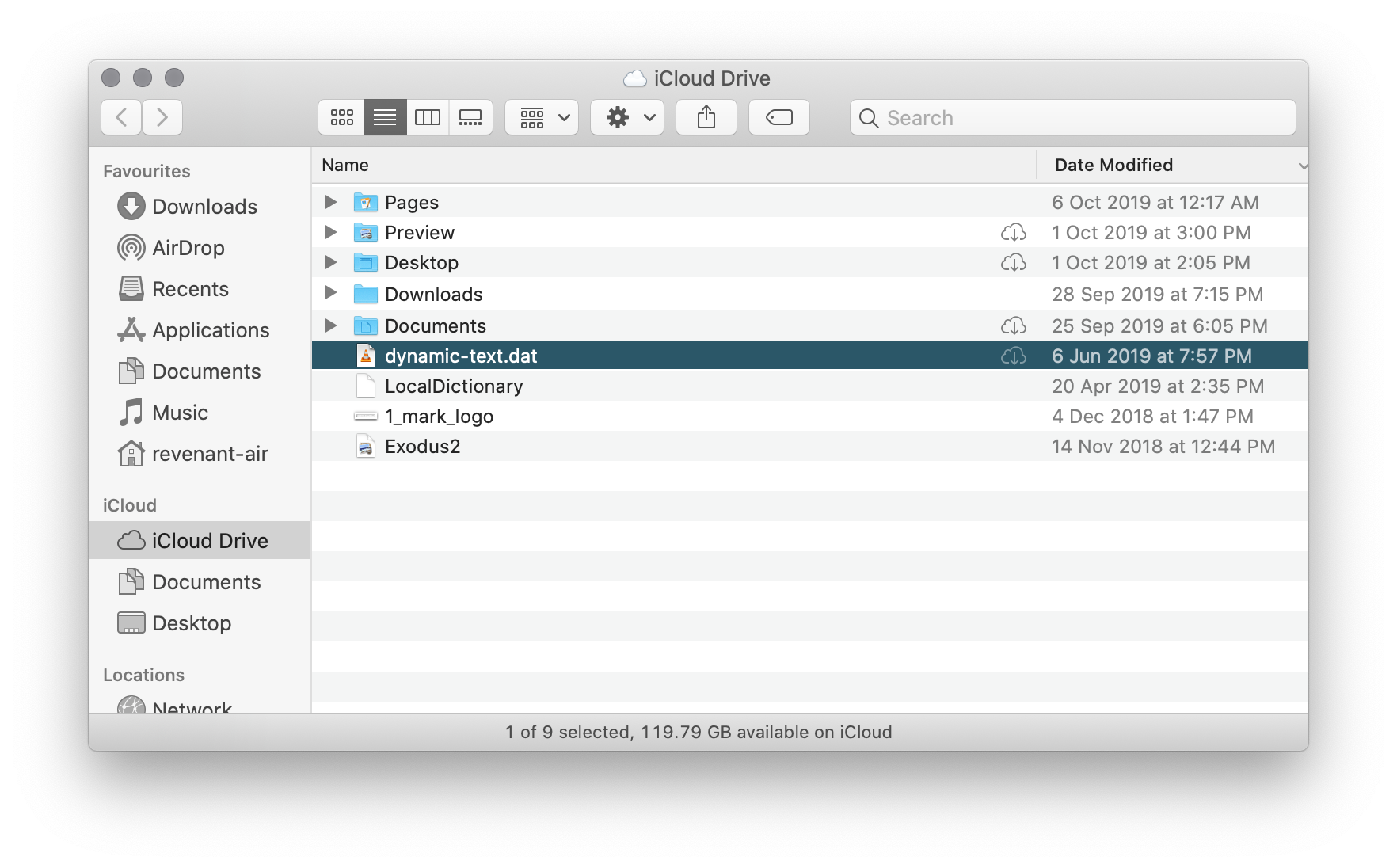Switch to list view
This screenshot has height=868, width=1397.
click(x=385, y=117)
